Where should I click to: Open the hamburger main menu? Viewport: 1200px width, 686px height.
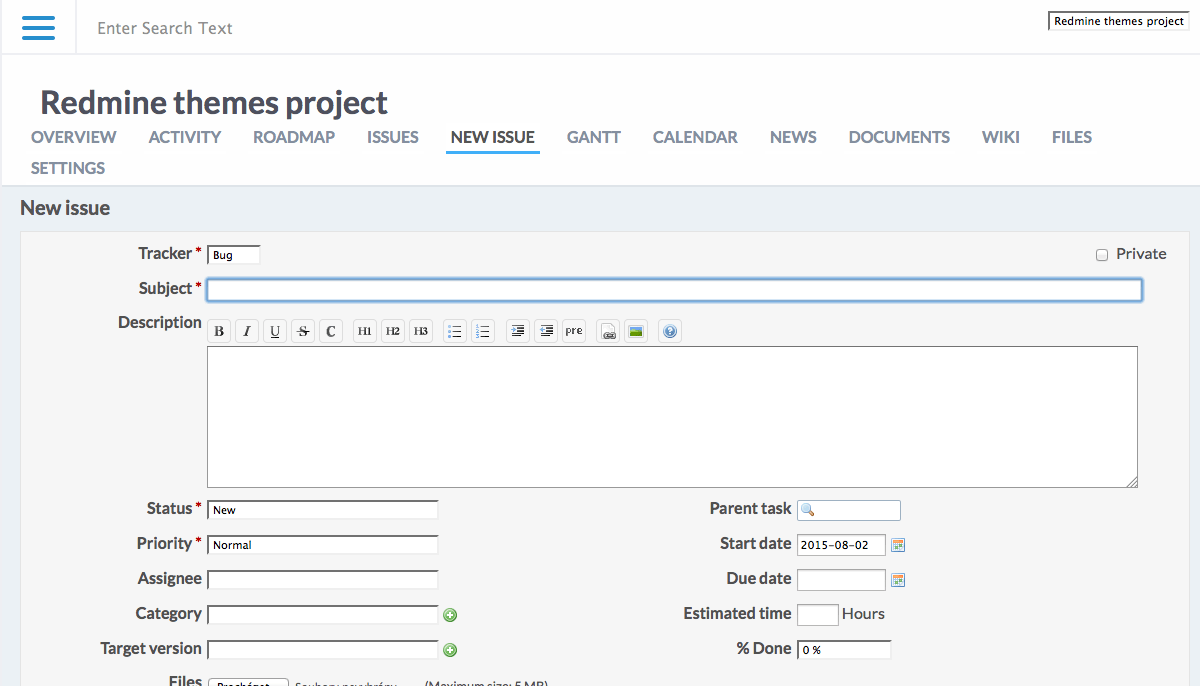[x=38, y=28]
